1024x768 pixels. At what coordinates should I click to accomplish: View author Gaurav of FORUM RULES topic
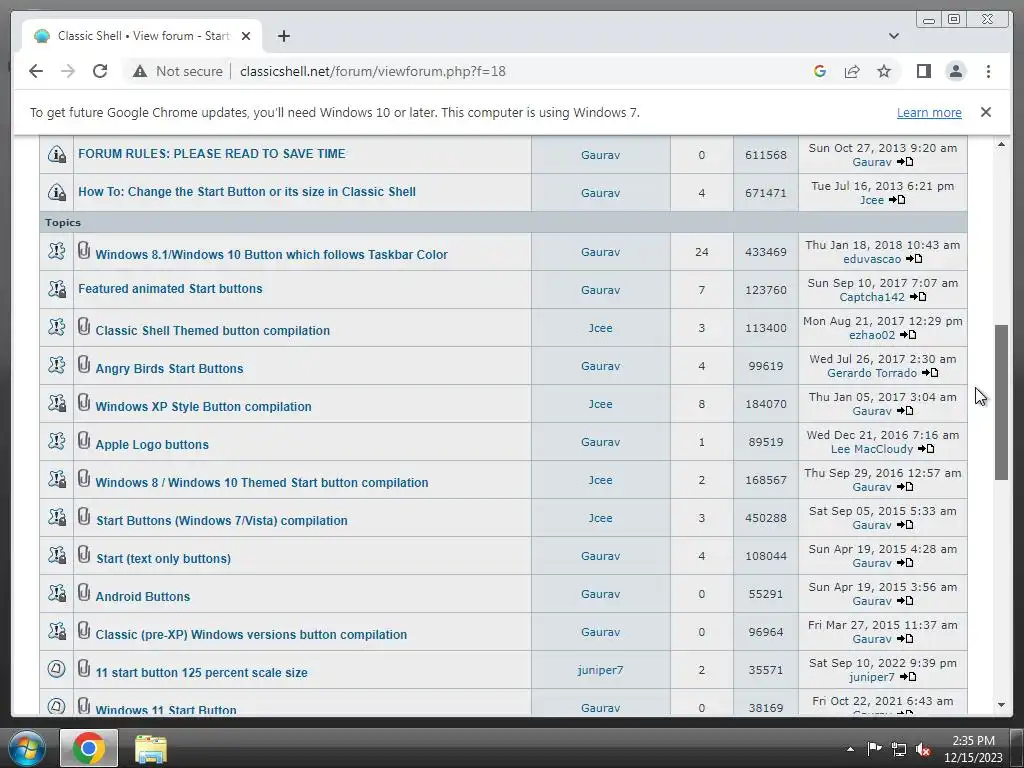coord(600,155)
